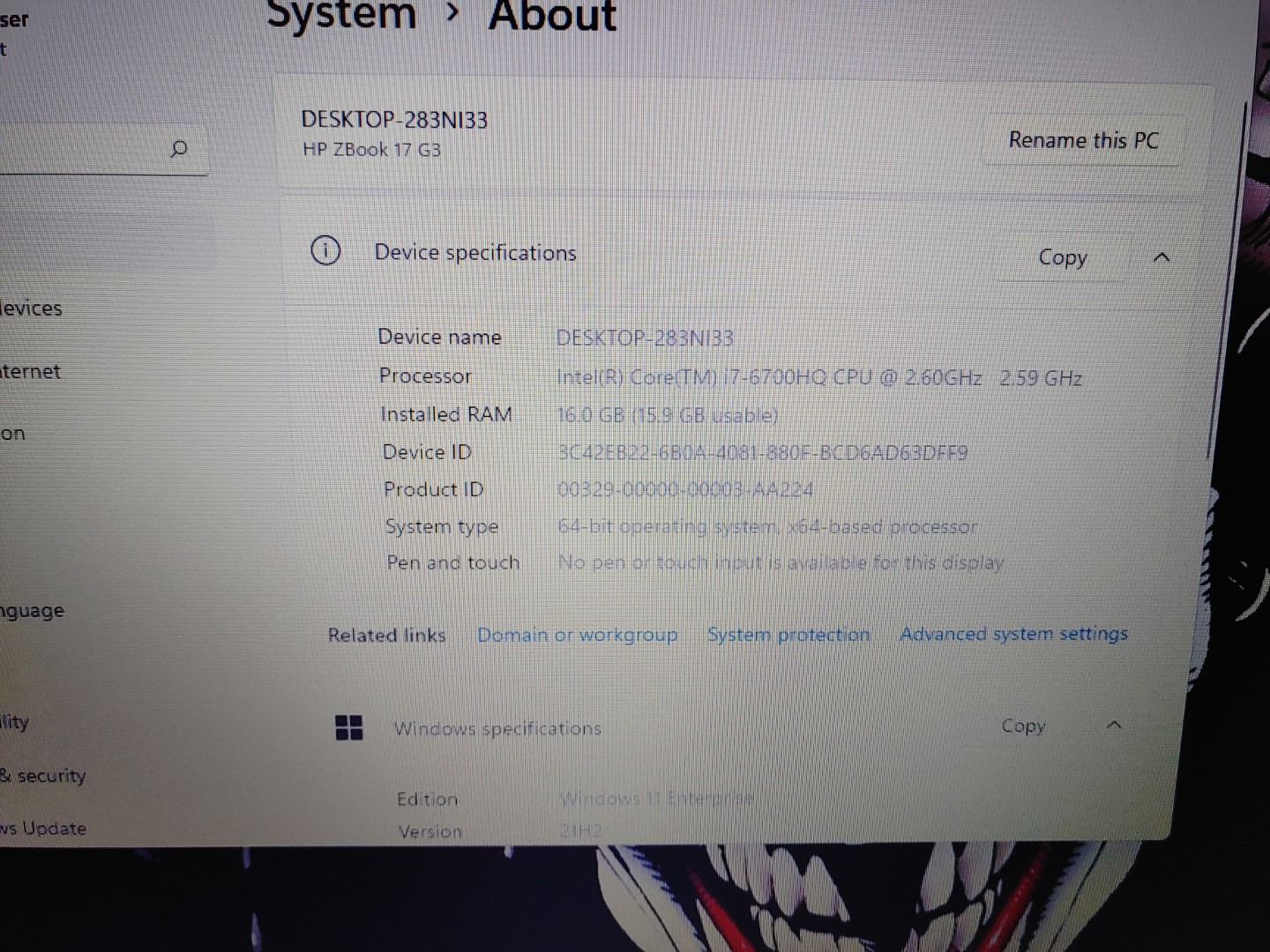
Task: Select the Processor value text
Action: pos(819,378)
